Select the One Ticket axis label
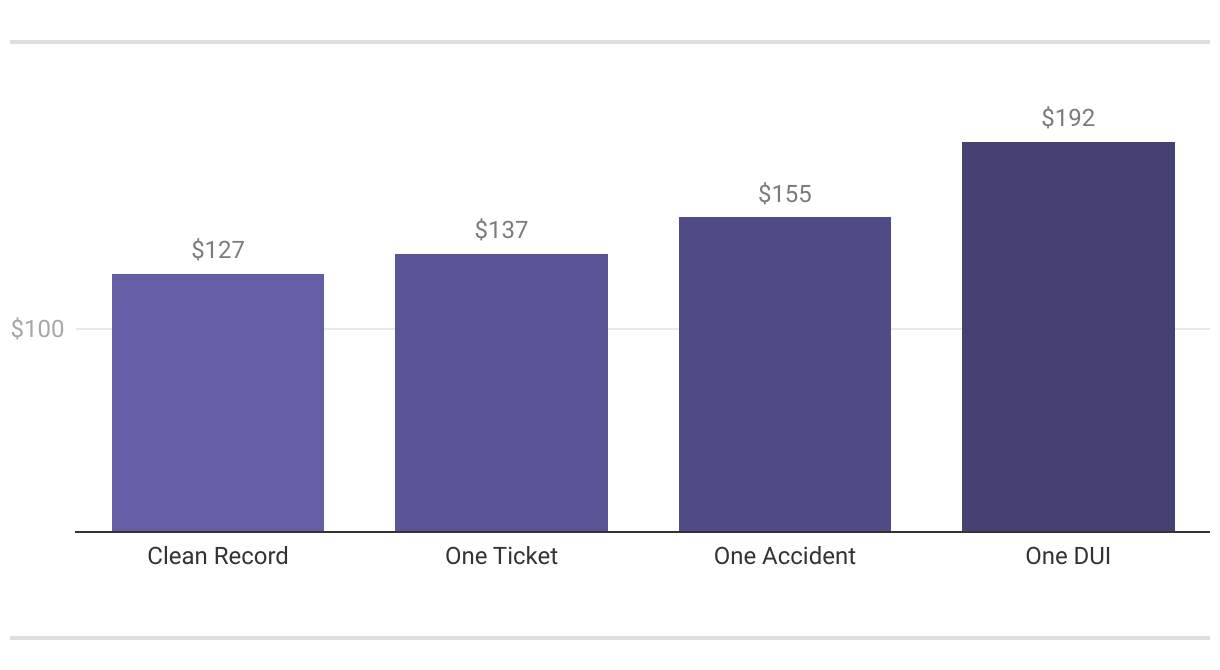This screenshot has width=1220, height=670. (501, 556)
